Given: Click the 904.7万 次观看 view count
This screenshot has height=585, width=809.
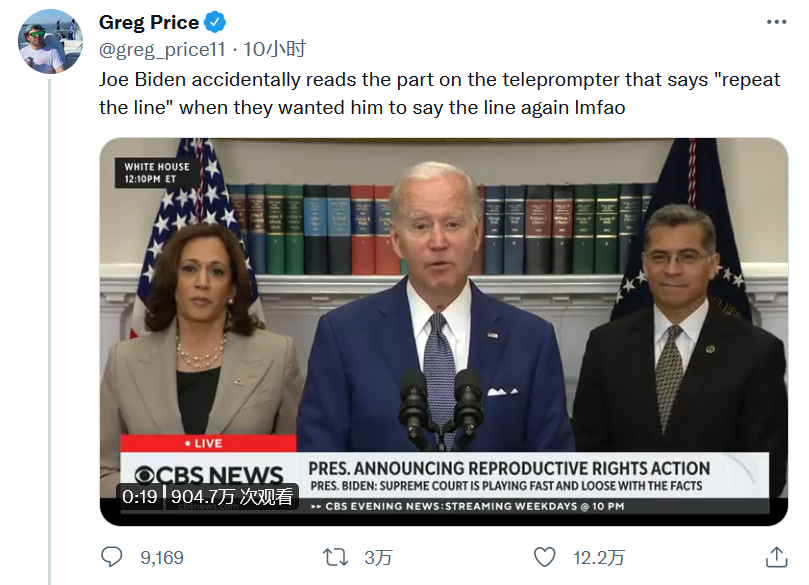Looking at the screenshot, I should [x=232, y=496].
